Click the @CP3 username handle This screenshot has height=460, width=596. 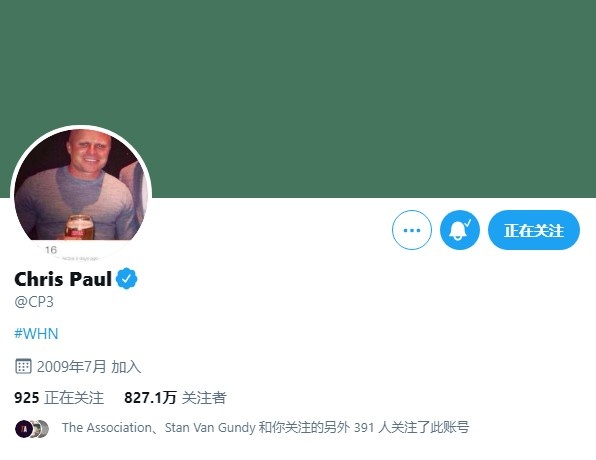(34, 302)
